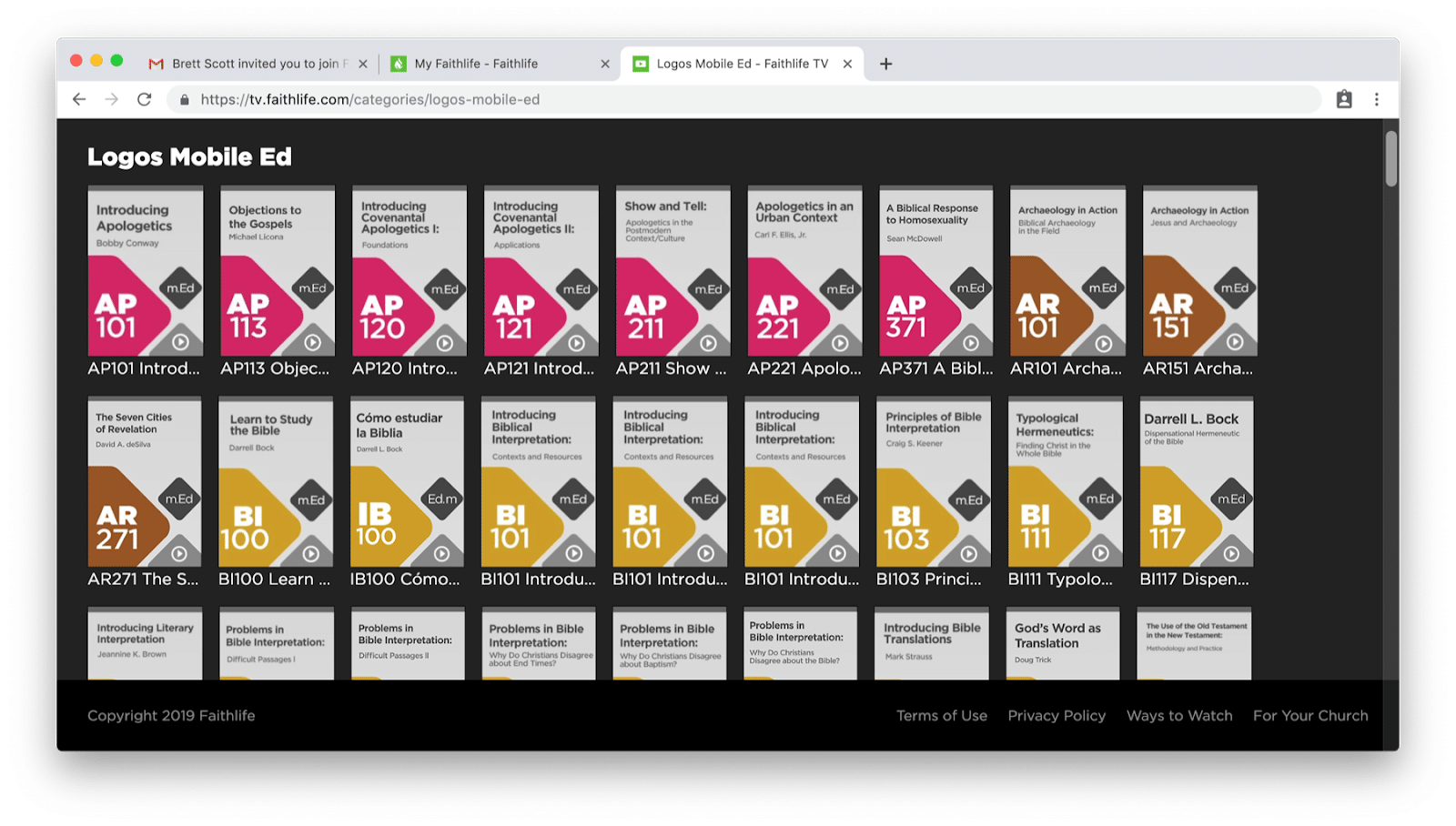Screen dimensions: 1456x826
Task: Open BI117 Dispen... course title
Action: click(x=1195, y=579)
